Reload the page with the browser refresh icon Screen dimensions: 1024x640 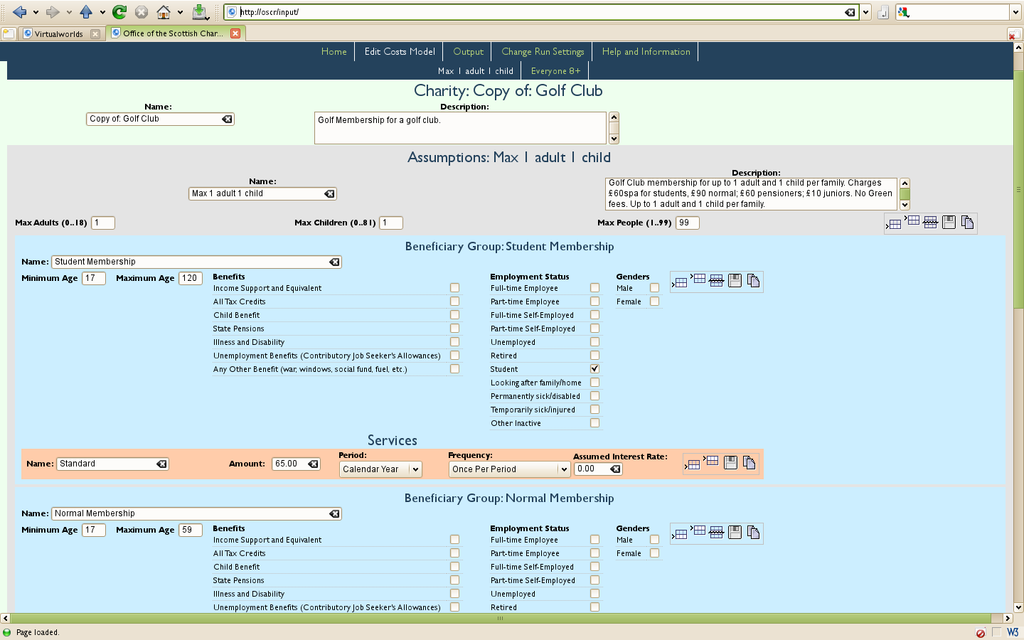pyautogui.click(x=119, y=12)
